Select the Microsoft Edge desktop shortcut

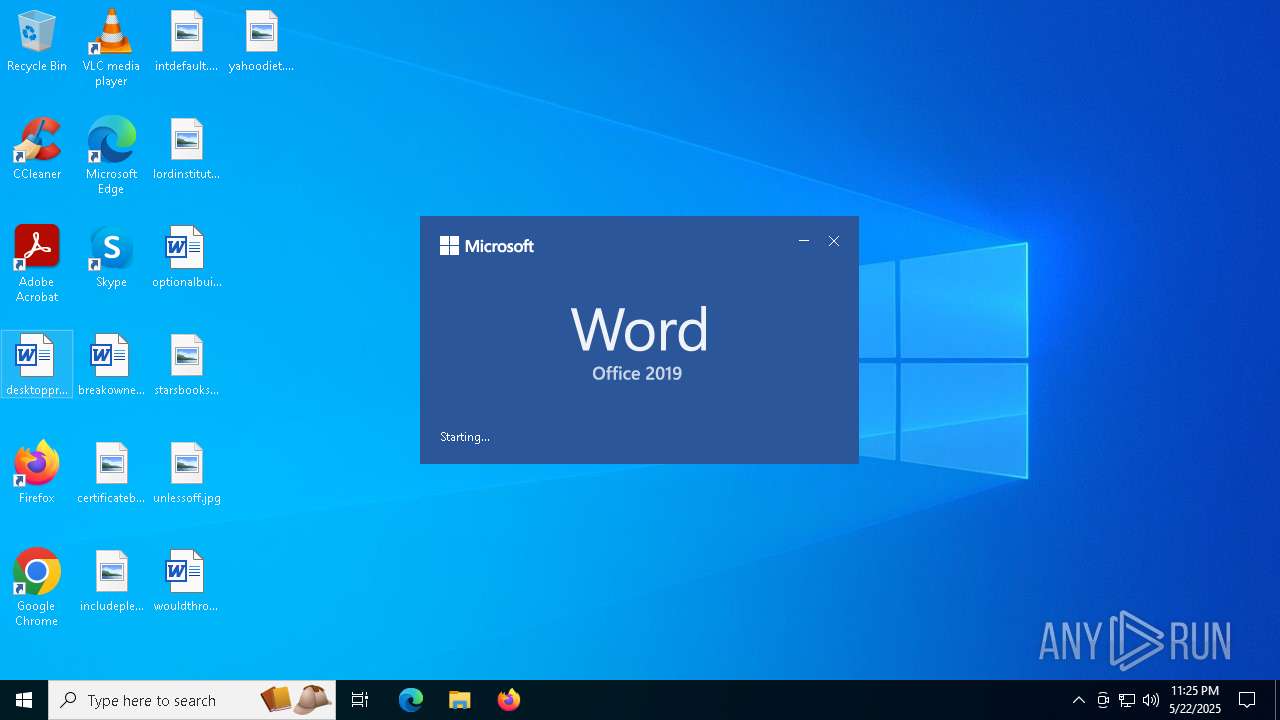coord(111,156)
